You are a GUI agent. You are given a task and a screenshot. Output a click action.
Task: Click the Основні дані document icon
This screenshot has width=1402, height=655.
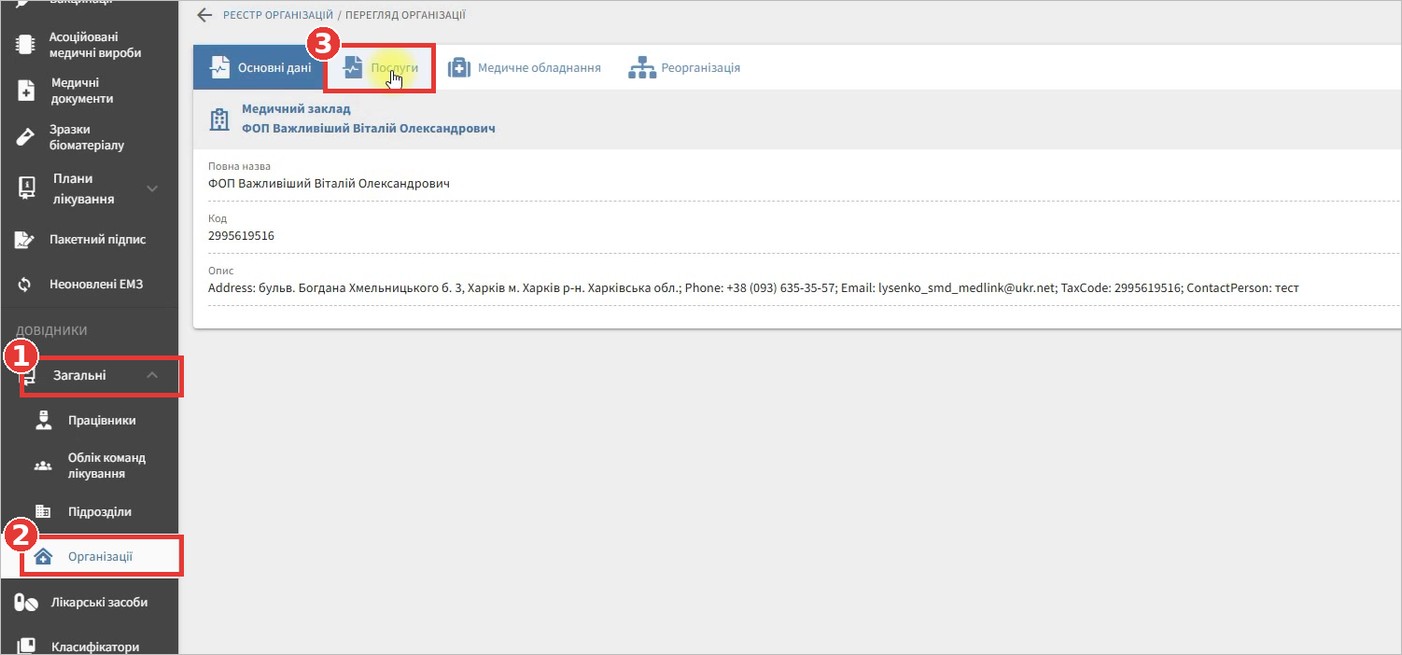(x=219, y=68)
